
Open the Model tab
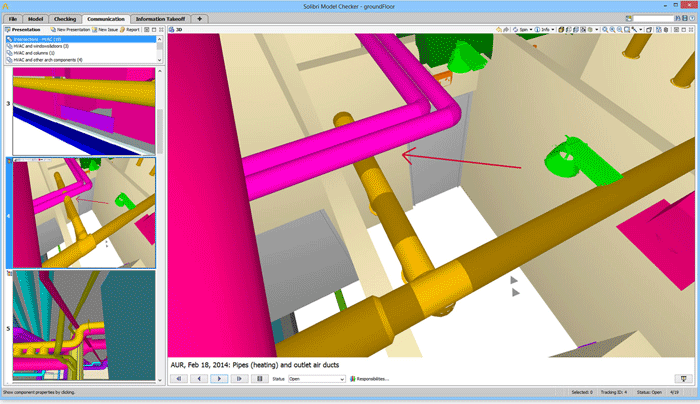(35, 18)
